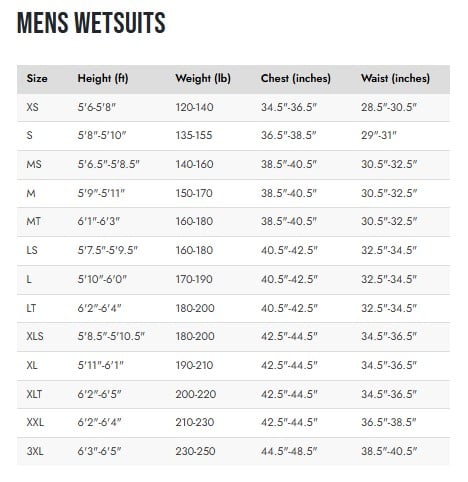Select the 3XL size row label

click(35, 451)
